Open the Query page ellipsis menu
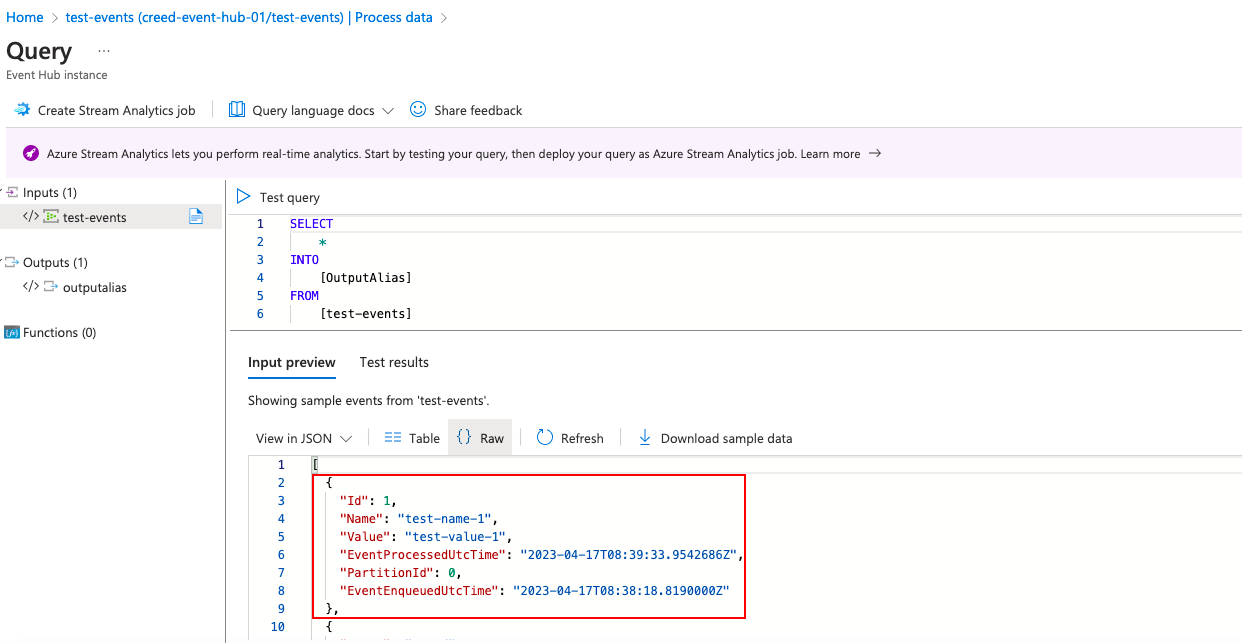 tap(102, 50)
